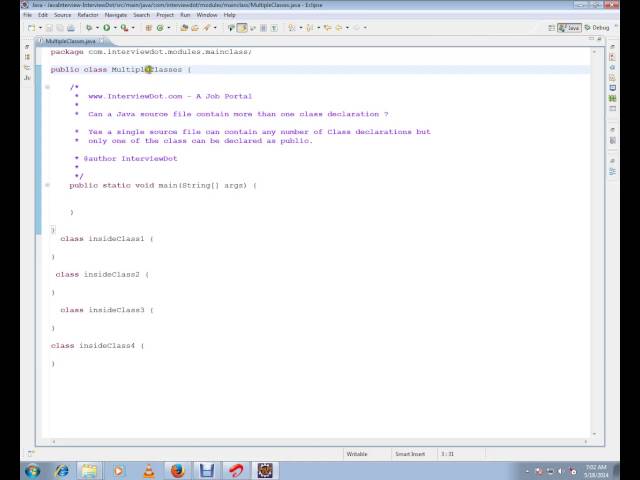
Task: Click 'public static void main' line
Action: [163, 185]
